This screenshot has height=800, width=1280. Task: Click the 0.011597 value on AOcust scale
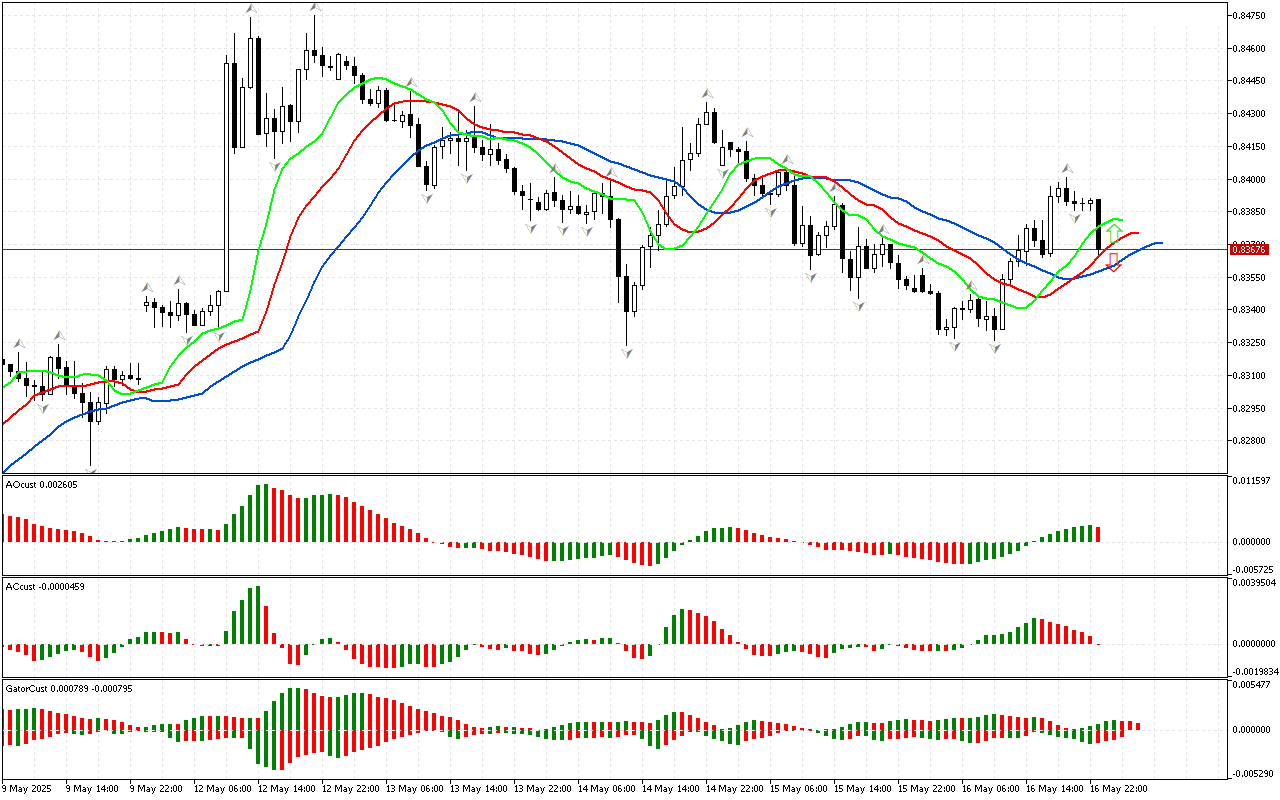click(x=1253, y=482)
